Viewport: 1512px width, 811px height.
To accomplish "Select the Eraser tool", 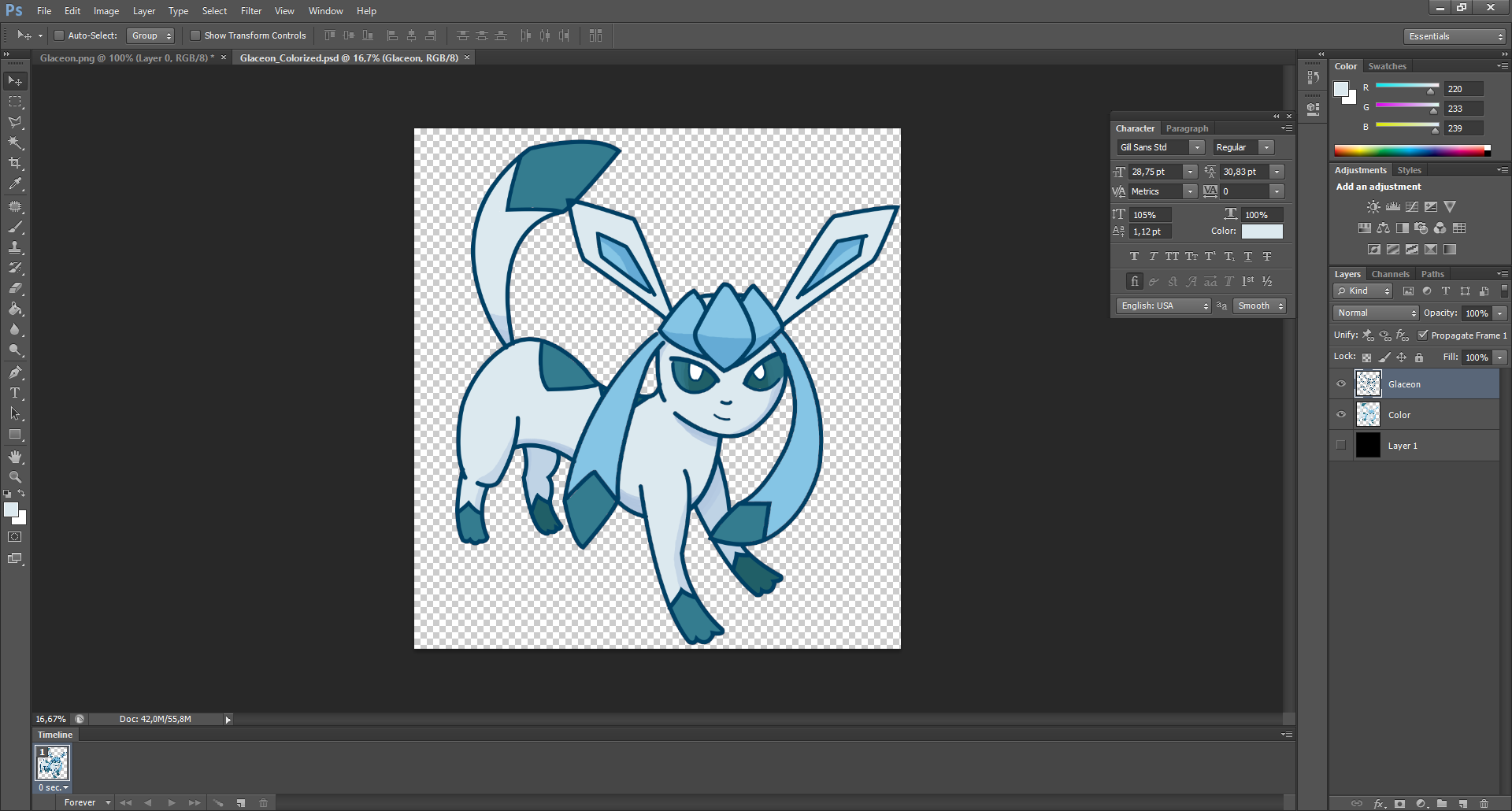I will click(x=15, y=288).
